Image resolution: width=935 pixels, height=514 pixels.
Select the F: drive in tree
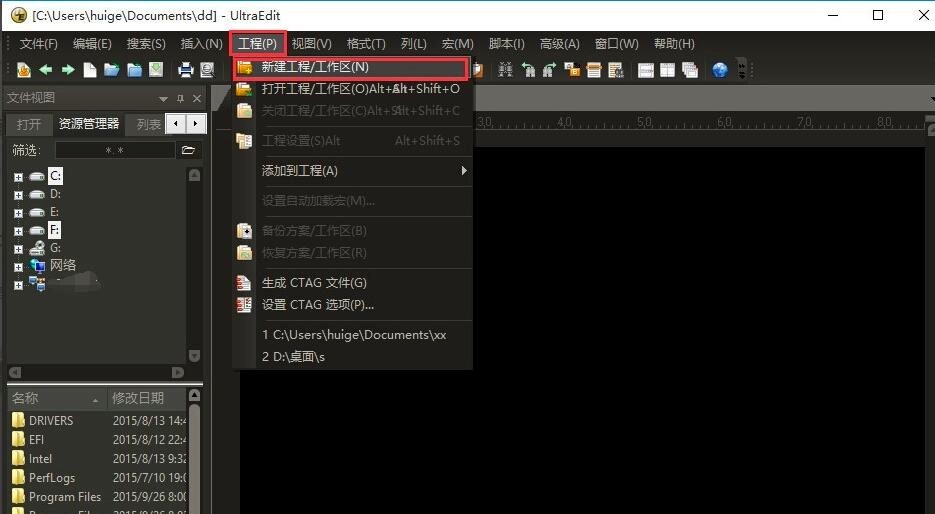click(54, 230)
